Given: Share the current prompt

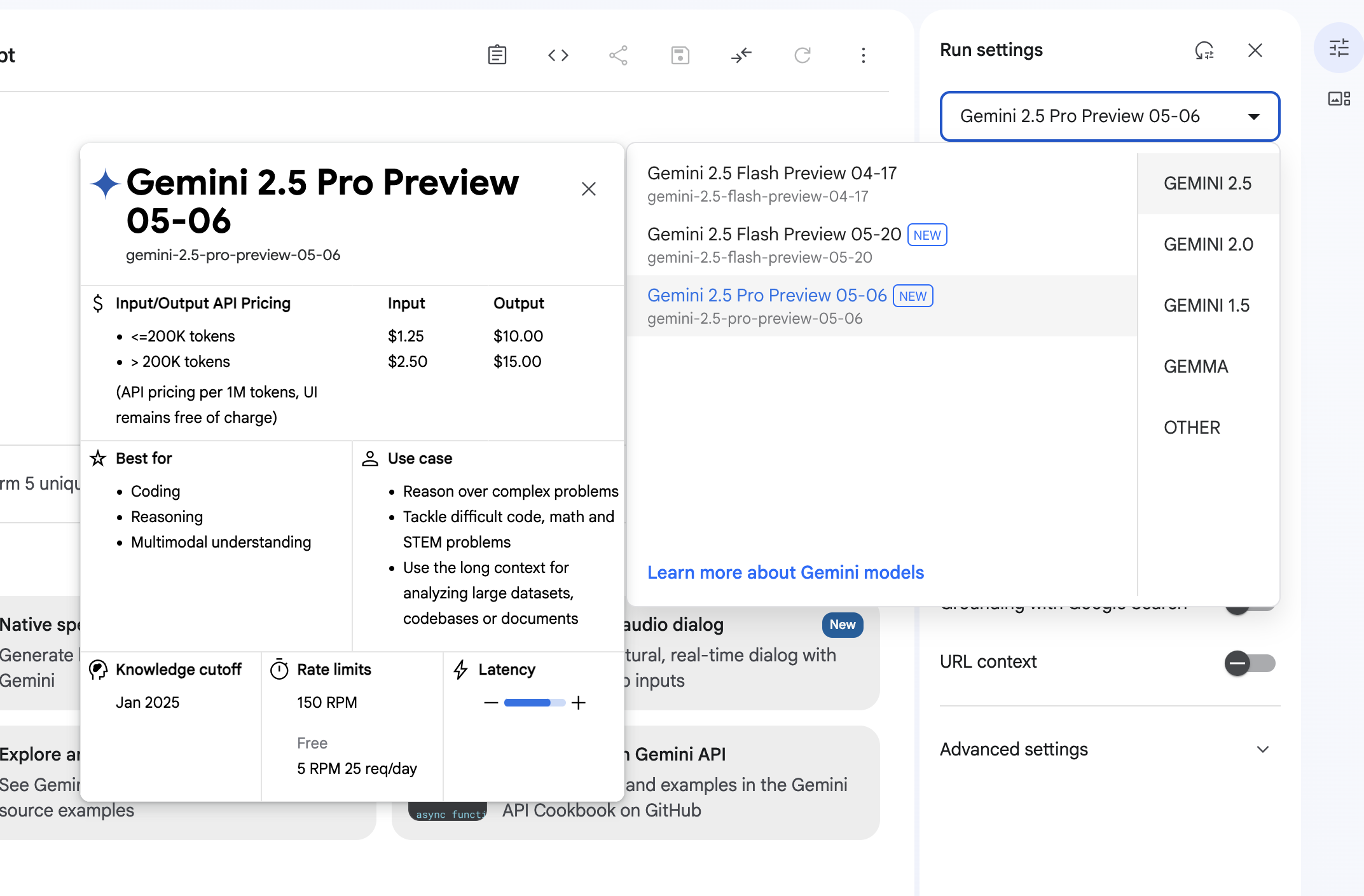Looking at the screenshot, I should click(x=619, y=55).
